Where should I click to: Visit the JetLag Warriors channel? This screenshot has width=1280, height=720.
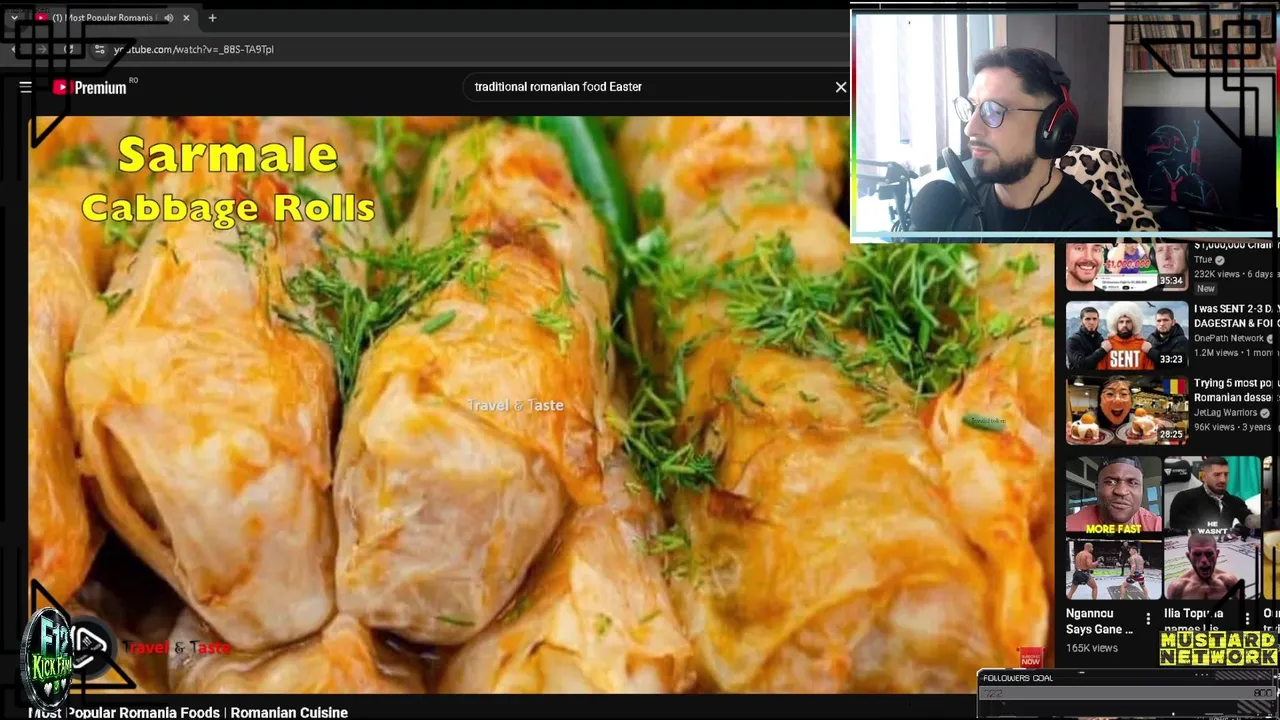(x=1225, y=412)
